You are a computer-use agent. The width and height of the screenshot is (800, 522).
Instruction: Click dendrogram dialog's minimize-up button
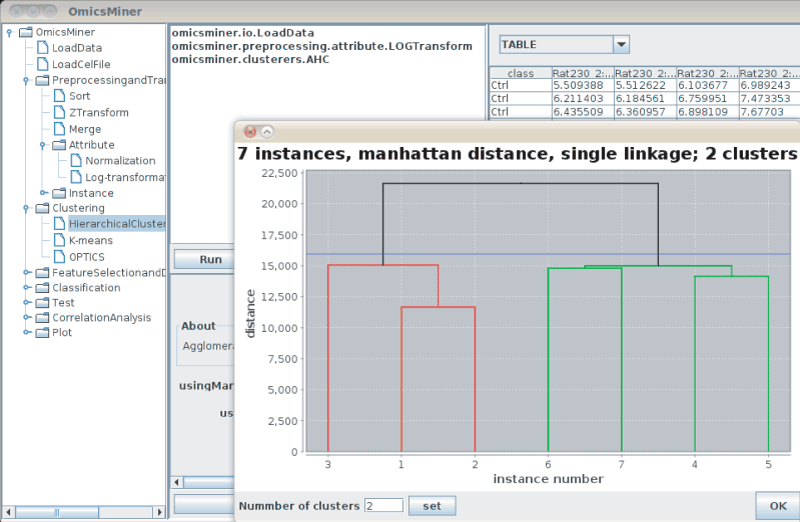coord(267,132)
